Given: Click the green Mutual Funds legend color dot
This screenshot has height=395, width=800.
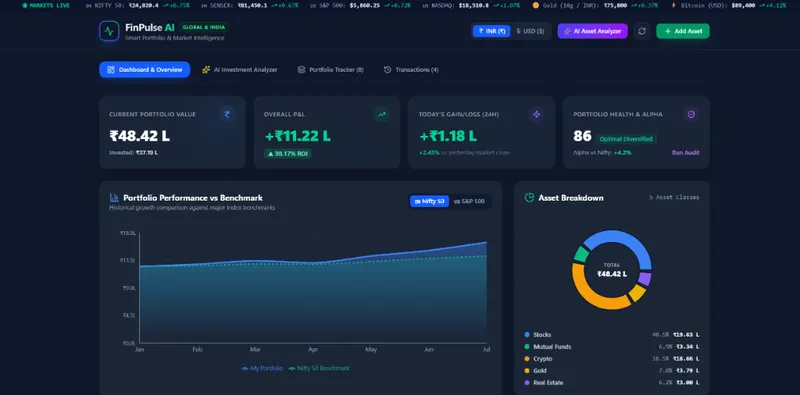Looking at the screenshot, I should click(x=527, y=347).
